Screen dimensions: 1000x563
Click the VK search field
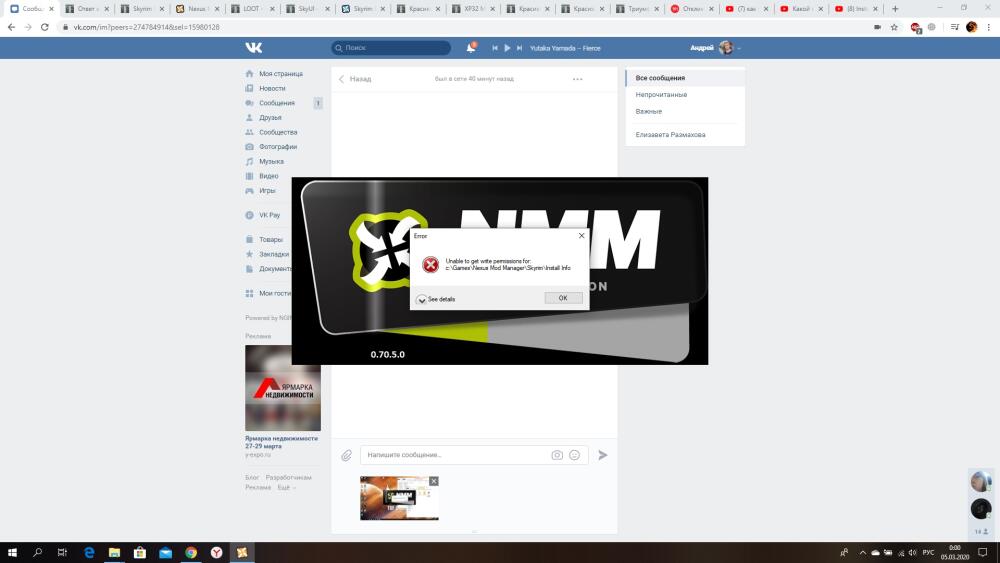pyautogui.click(x=391, y=48)
